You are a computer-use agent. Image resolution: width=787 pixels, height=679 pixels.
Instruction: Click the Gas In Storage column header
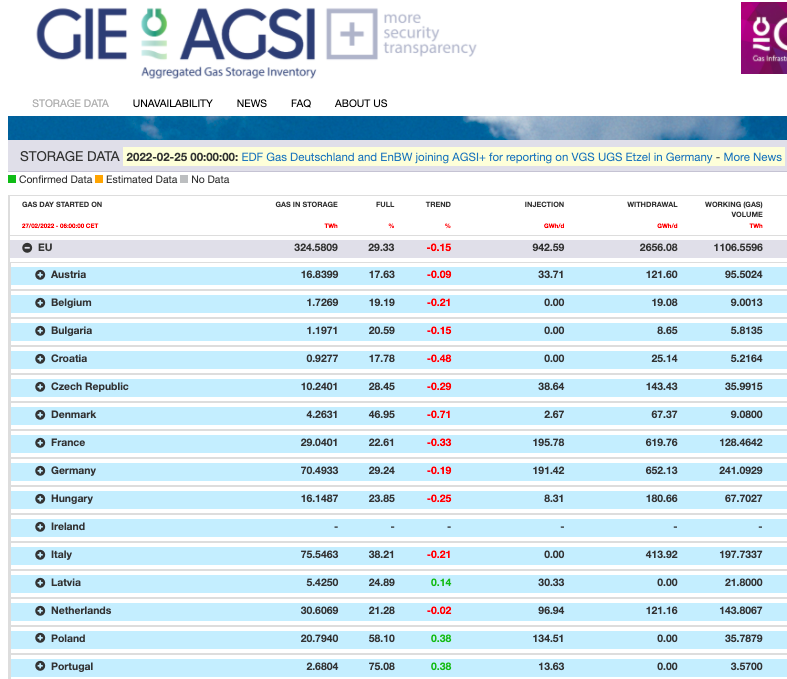(x=306, y=204)
